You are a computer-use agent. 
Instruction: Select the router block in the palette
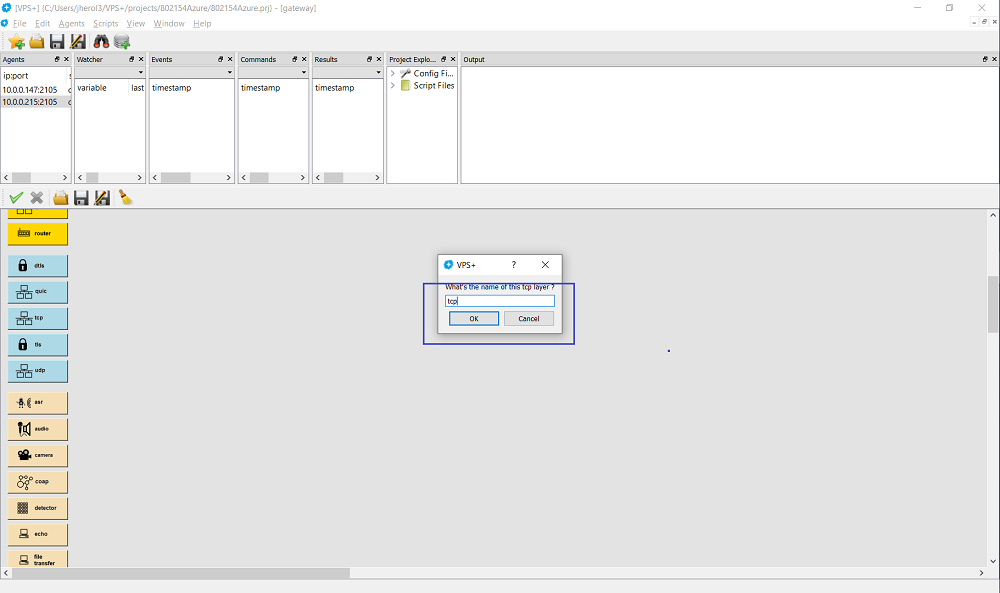38,233
